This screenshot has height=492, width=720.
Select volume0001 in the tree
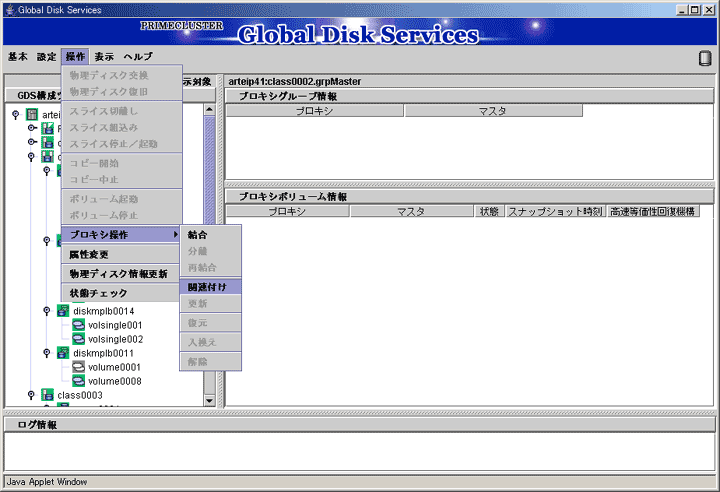tap(114, 367)
